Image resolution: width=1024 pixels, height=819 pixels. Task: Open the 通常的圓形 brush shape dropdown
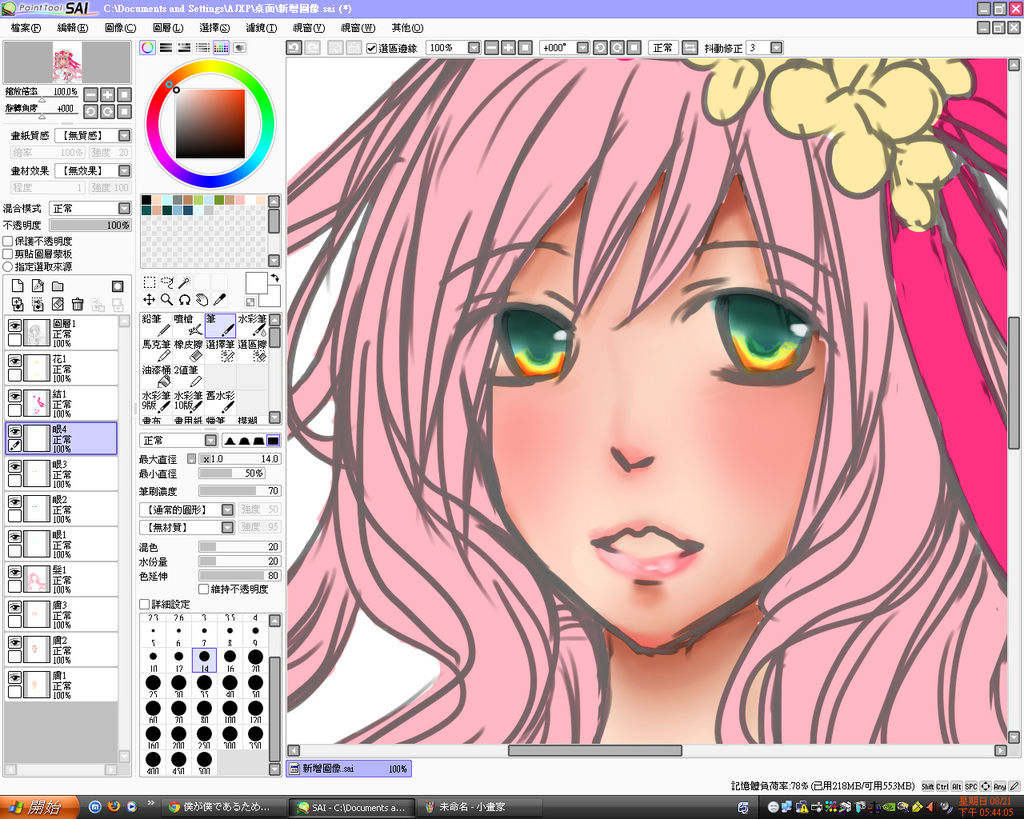(x=227, y=509)
